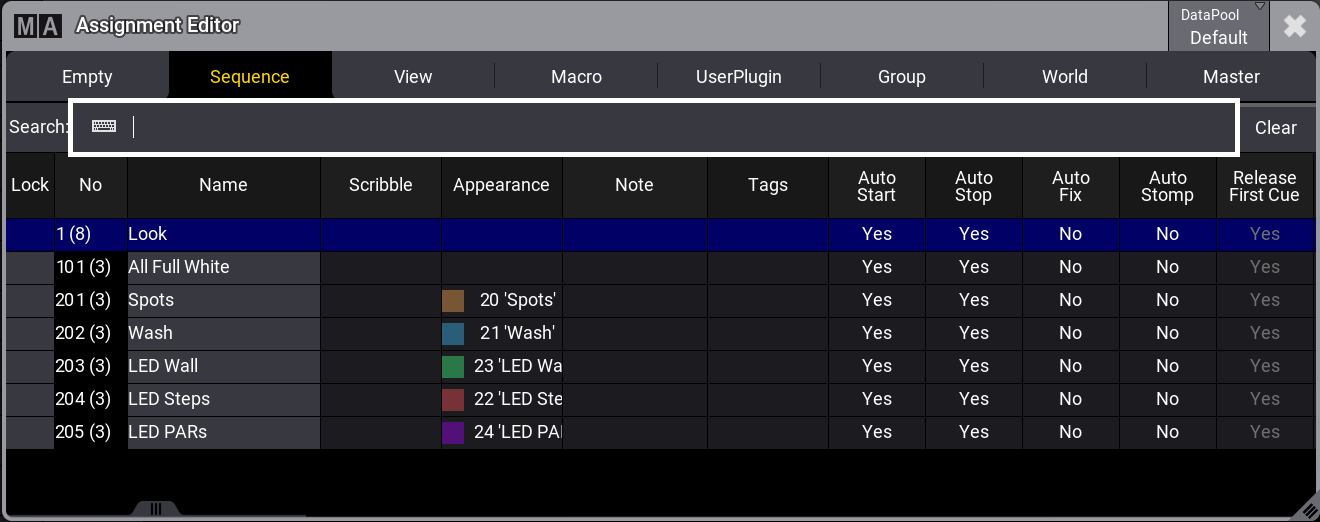Click the Name column header

pos(223,185)
